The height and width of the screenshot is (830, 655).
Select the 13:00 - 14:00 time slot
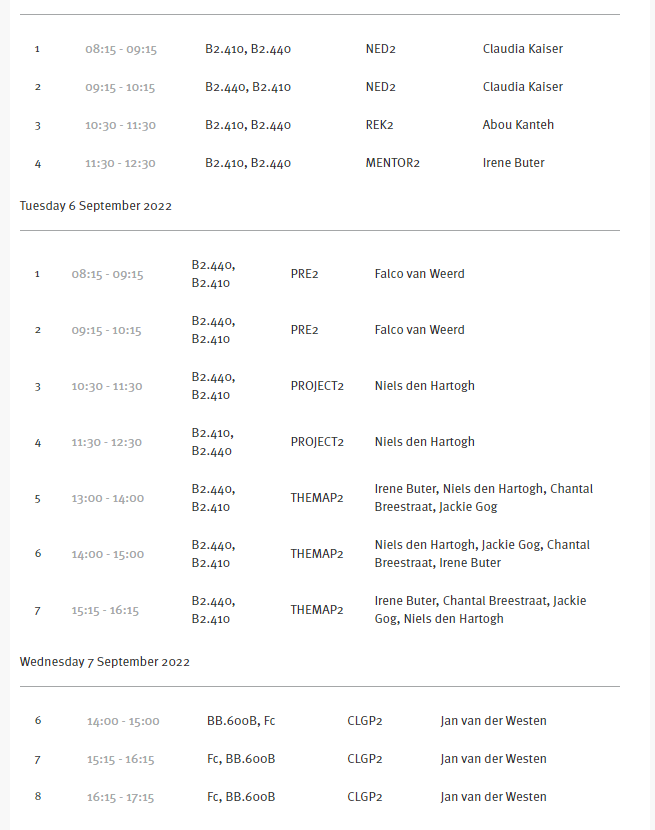pos(107,498)
